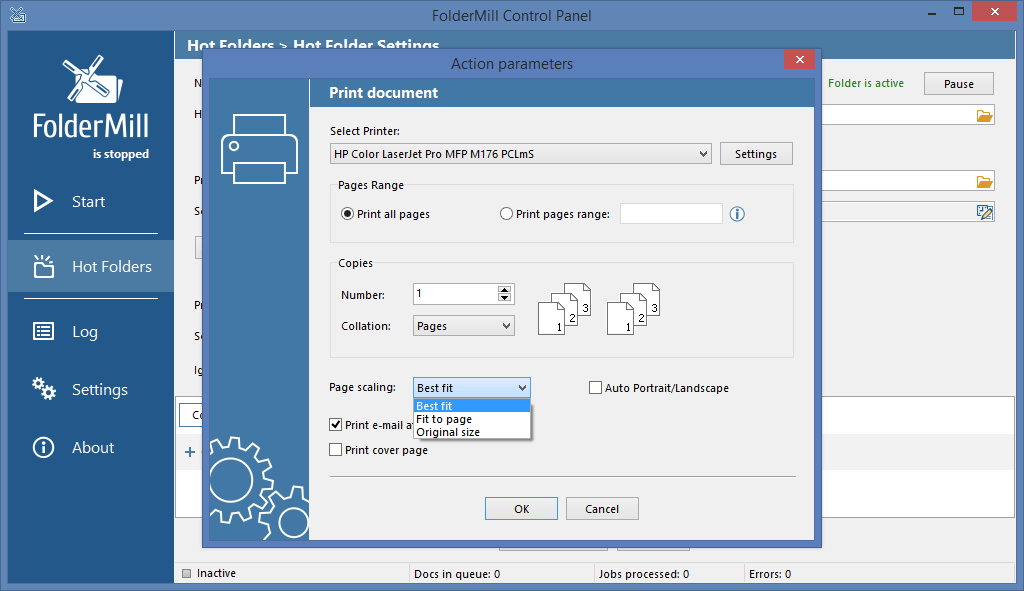Go to About menu item
Viewport: 1024px width, 591px height.
[x=93, y=448]
